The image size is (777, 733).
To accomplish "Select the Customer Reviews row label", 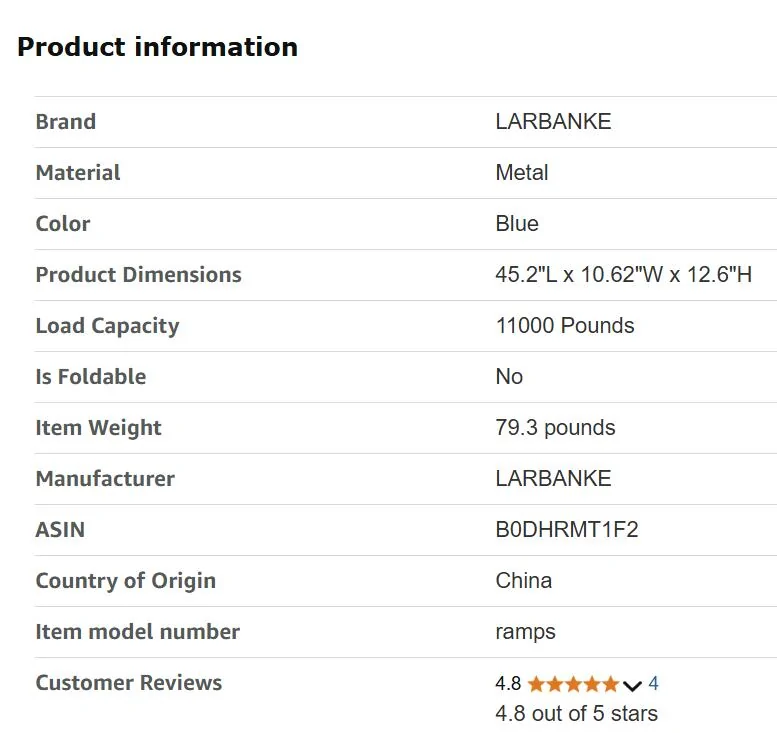I will 129,683.
